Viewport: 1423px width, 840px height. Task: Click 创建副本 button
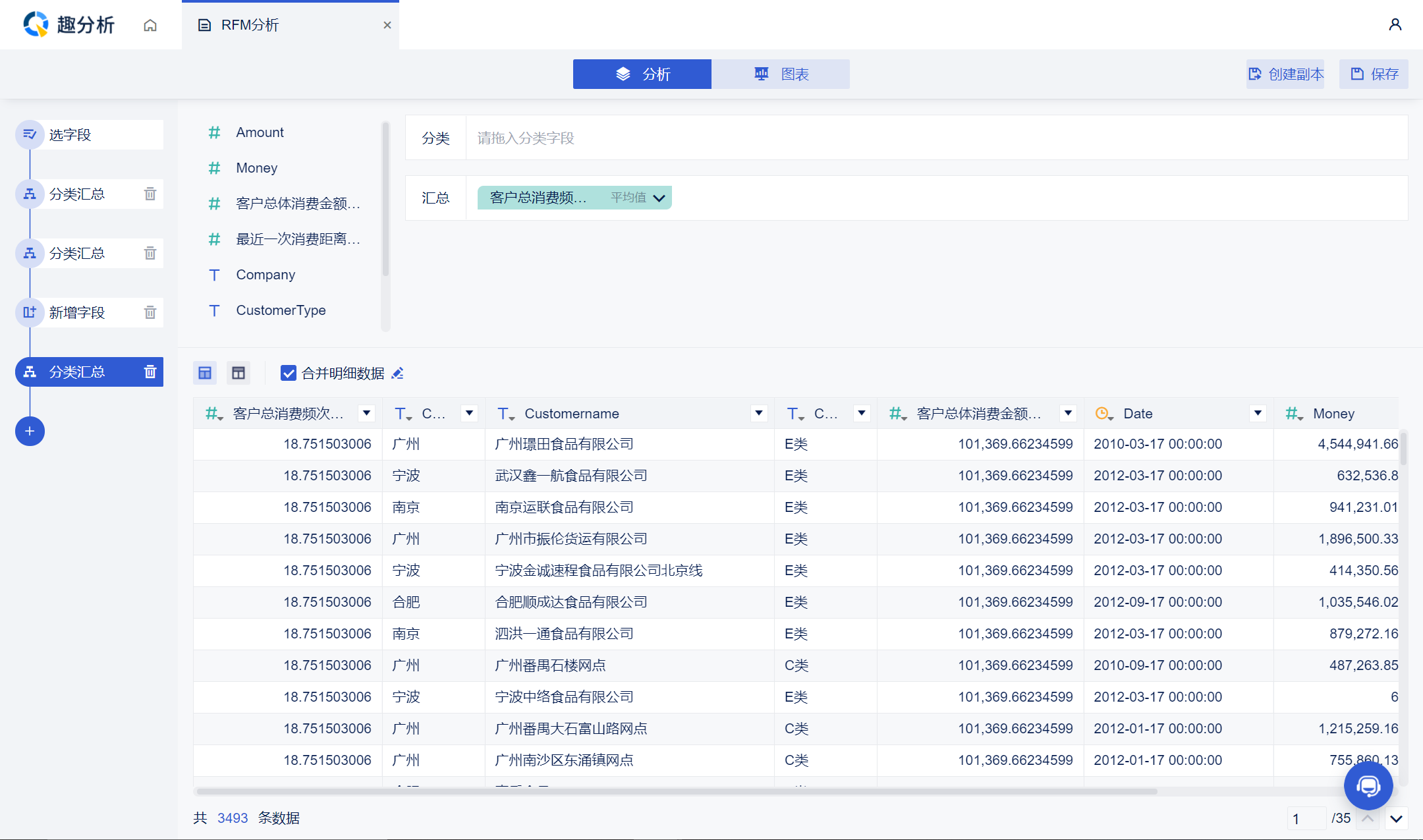coord(1285,74)
